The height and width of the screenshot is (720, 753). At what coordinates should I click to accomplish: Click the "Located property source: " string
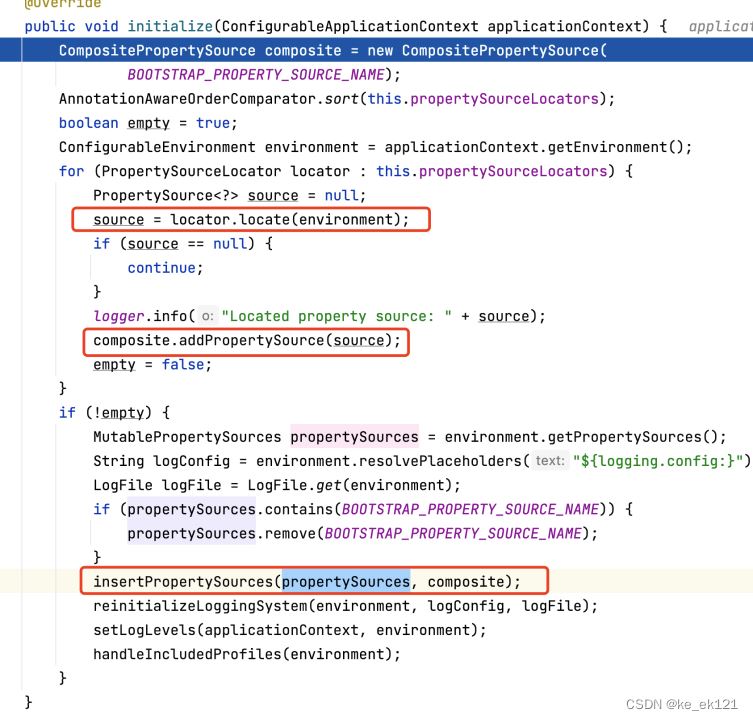click(337, 317)
